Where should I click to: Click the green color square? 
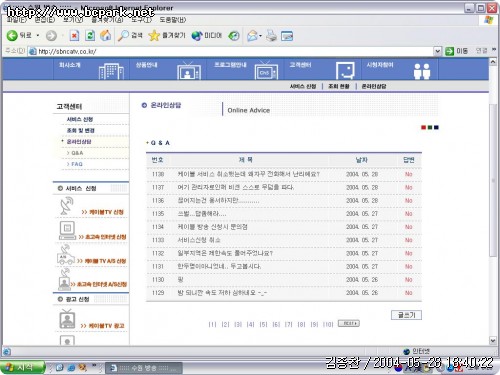(430, 127)
